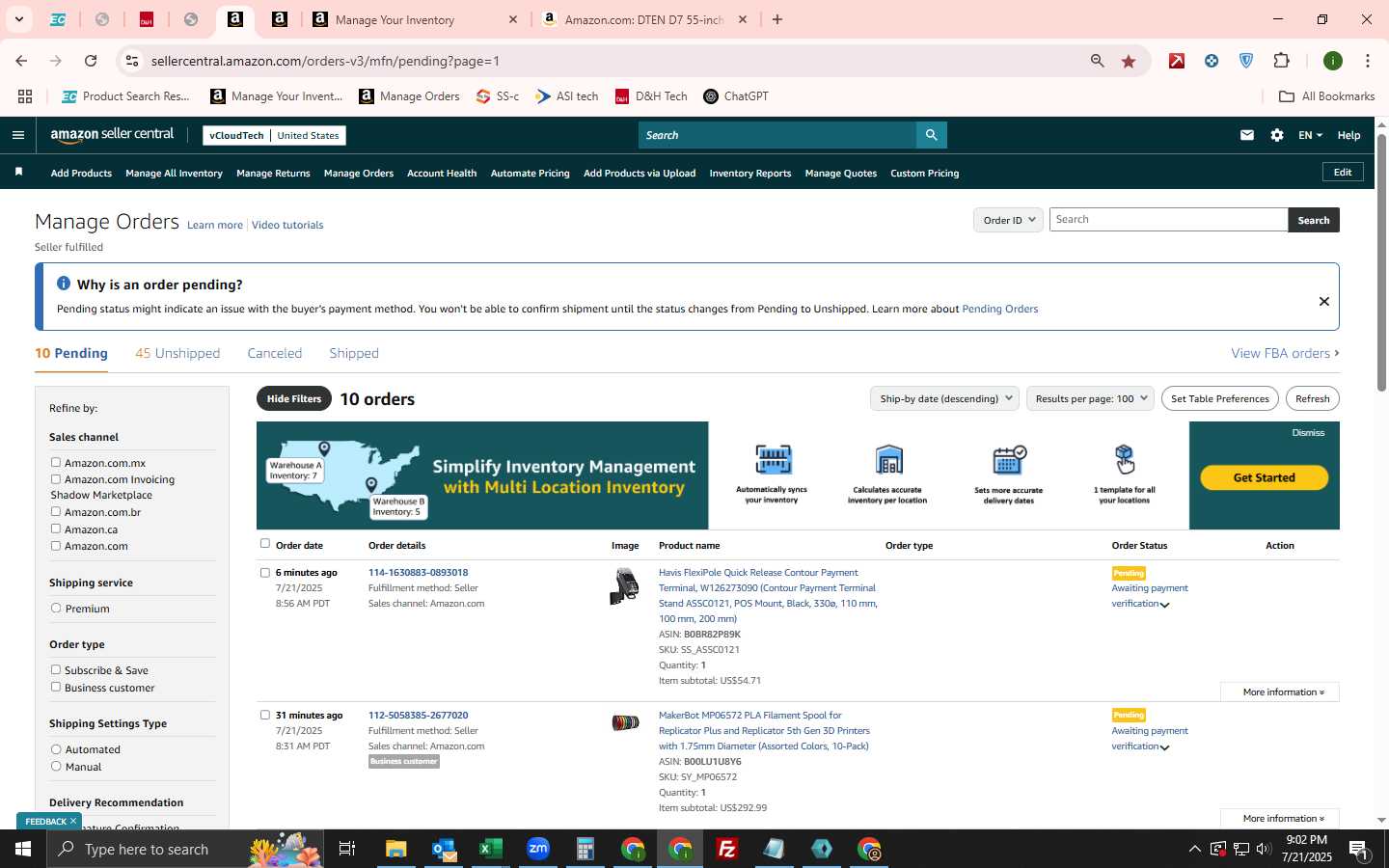
Task: Expand More information for the Havis FlexiPole order
Action: pyautogui.click(x=1280, y=692)
